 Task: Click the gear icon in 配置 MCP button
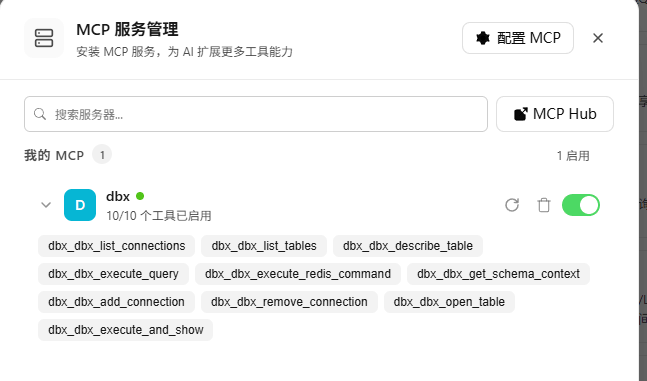tap(483, 38)
